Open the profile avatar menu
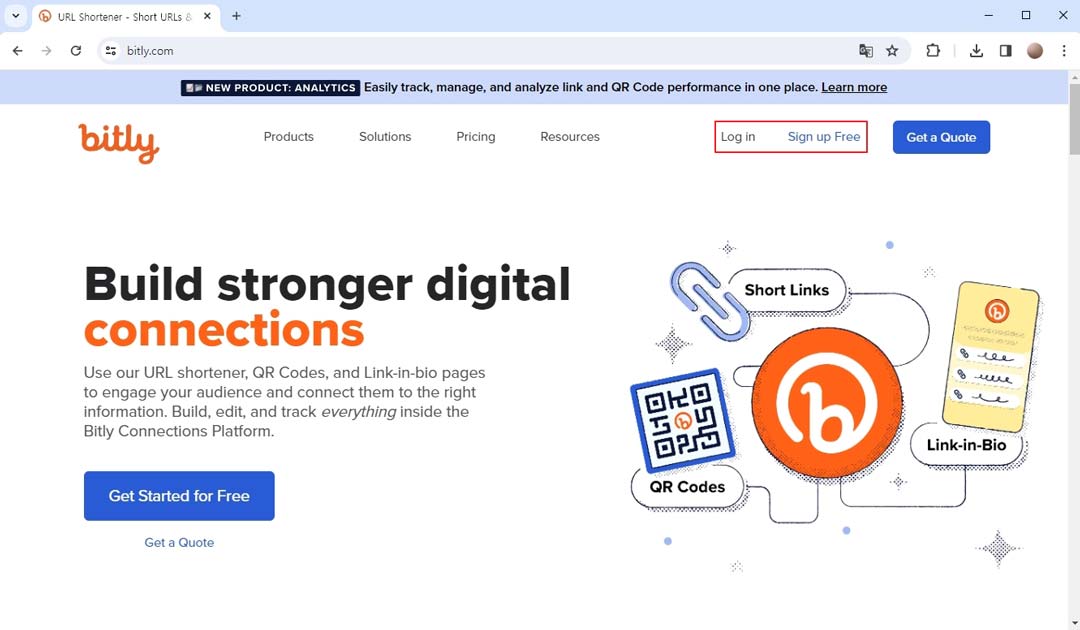 [x=1035, y=51]
